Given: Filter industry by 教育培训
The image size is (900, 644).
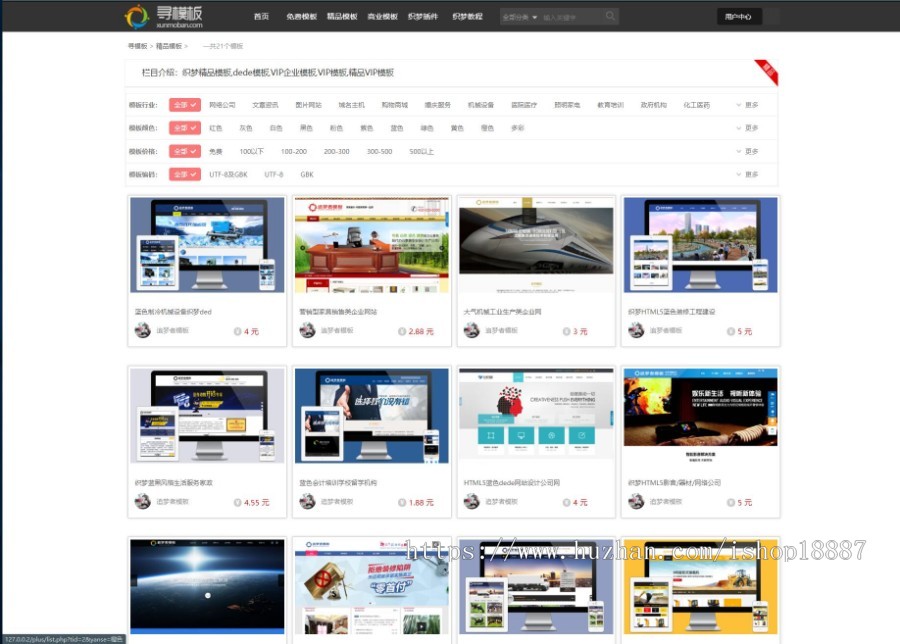Looking at the screenshot, I should point(610,105).
